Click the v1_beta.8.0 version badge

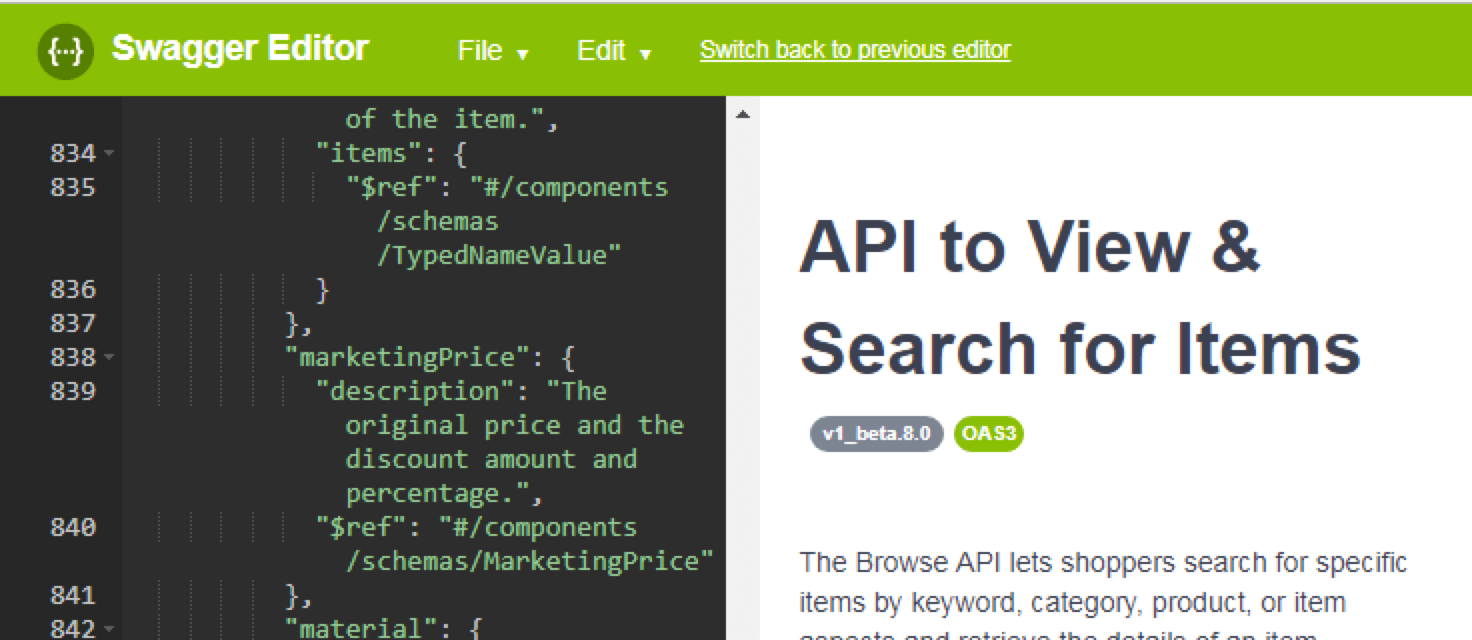pos(877,434)
